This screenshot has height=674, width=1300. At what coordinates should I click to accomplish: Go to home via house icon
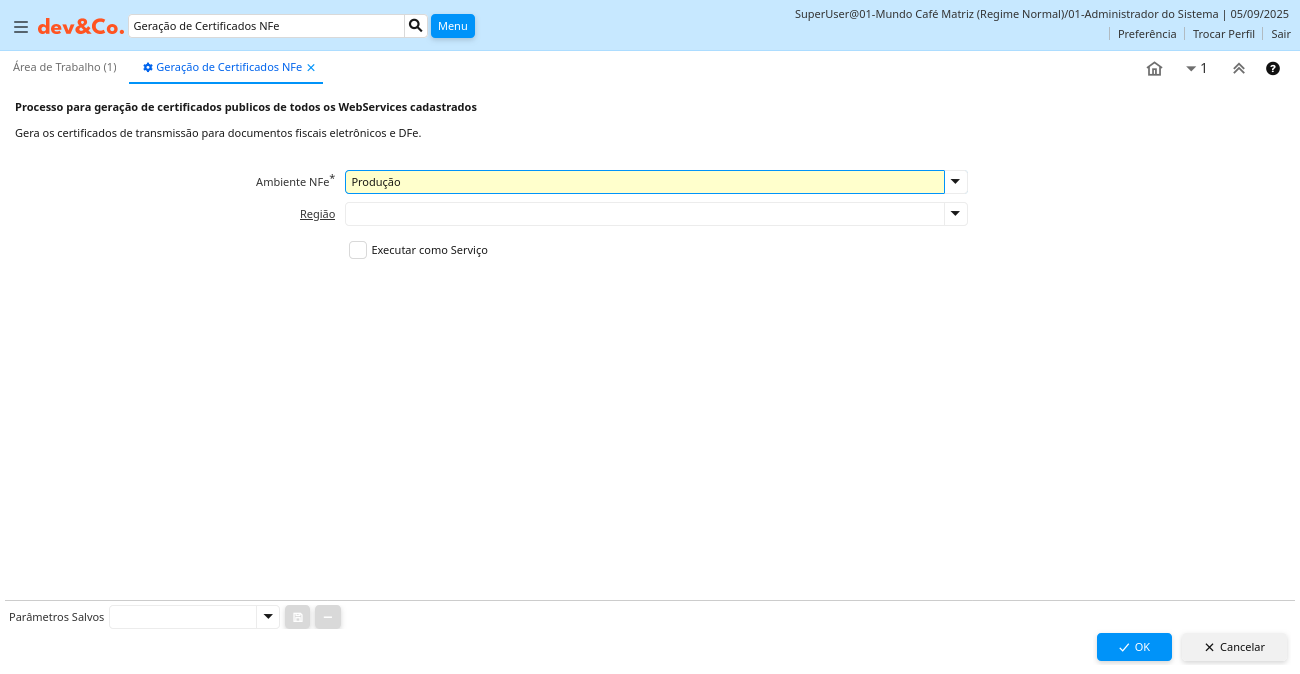(1154, 69)
